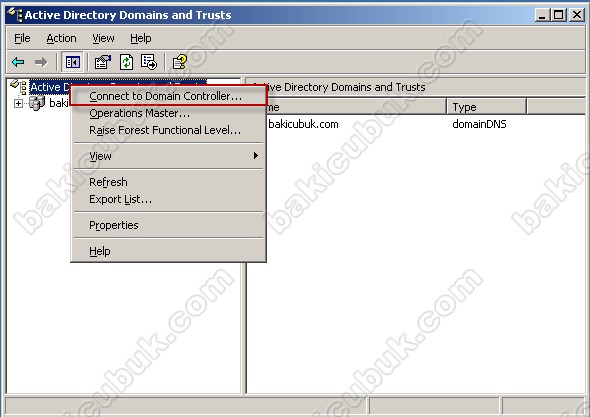The width and height of the screenshot is (590, 417).
Task: Expand the baki domain tree node
Action: pyautogui.click(x=18, y=103)
